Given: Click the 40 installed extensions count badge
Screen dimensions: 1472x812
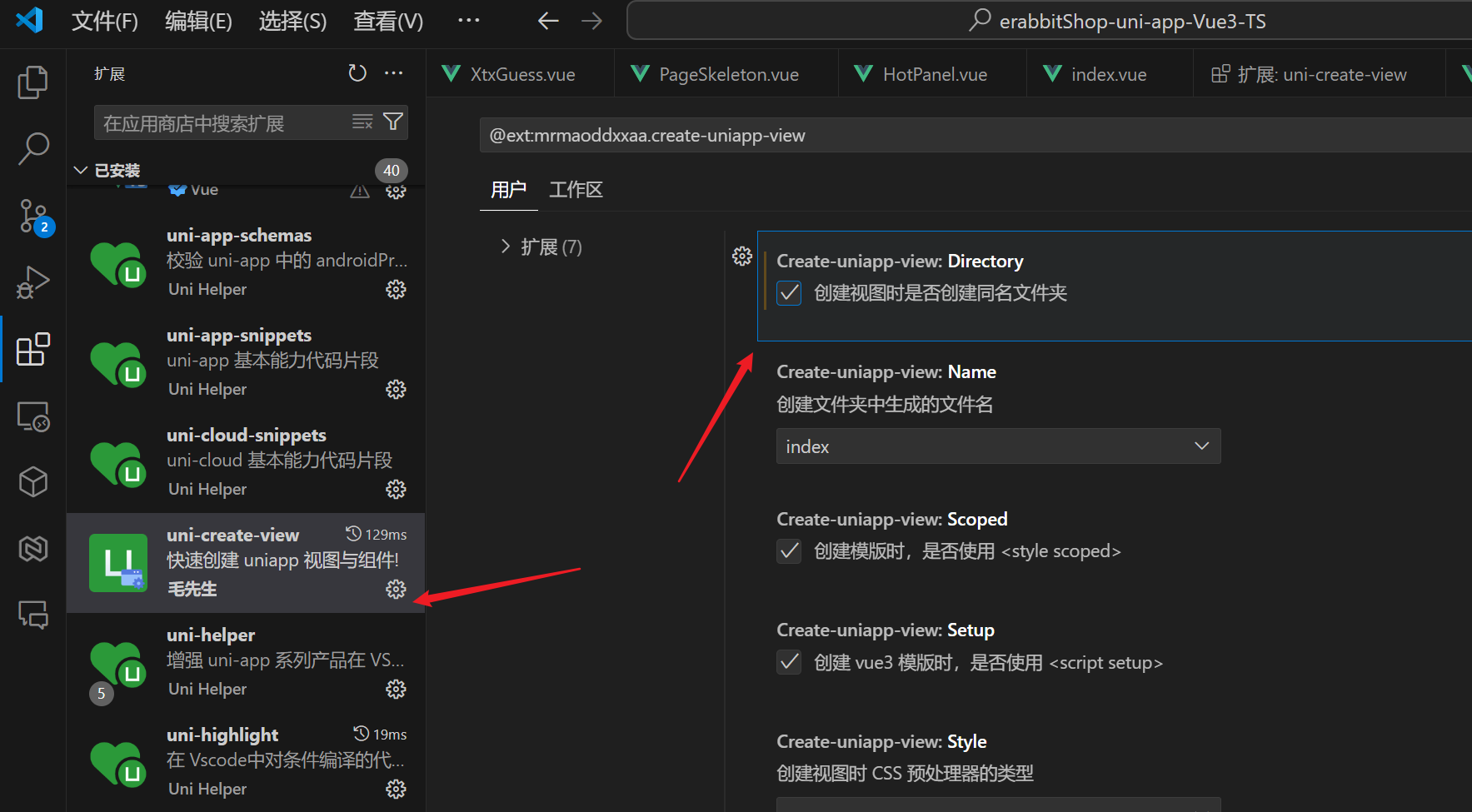Looking at the screenshot, I should [x=392, y=171].
